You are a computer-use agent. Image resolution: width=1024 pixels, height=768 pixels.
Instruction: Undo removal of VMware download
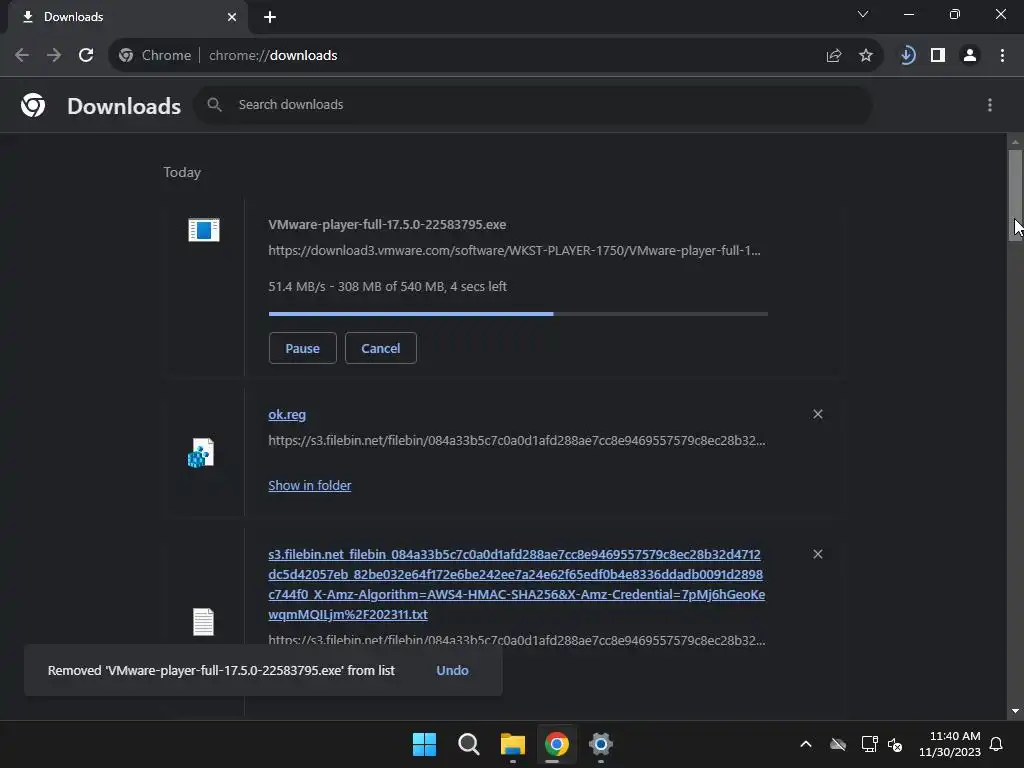tap(452, 670)
